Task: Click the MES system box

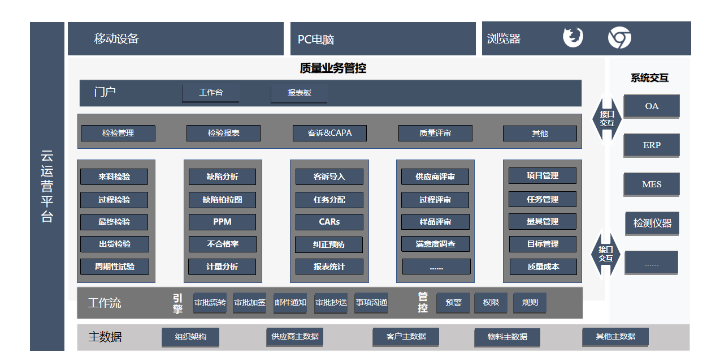Action: click(x=652, y=184)
